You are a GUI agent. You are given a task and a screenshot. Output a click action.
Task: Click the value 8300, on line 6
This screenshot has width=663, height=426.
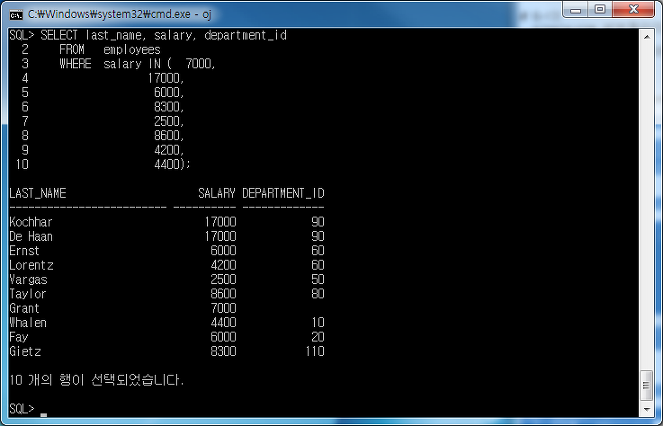pos(169,107)
